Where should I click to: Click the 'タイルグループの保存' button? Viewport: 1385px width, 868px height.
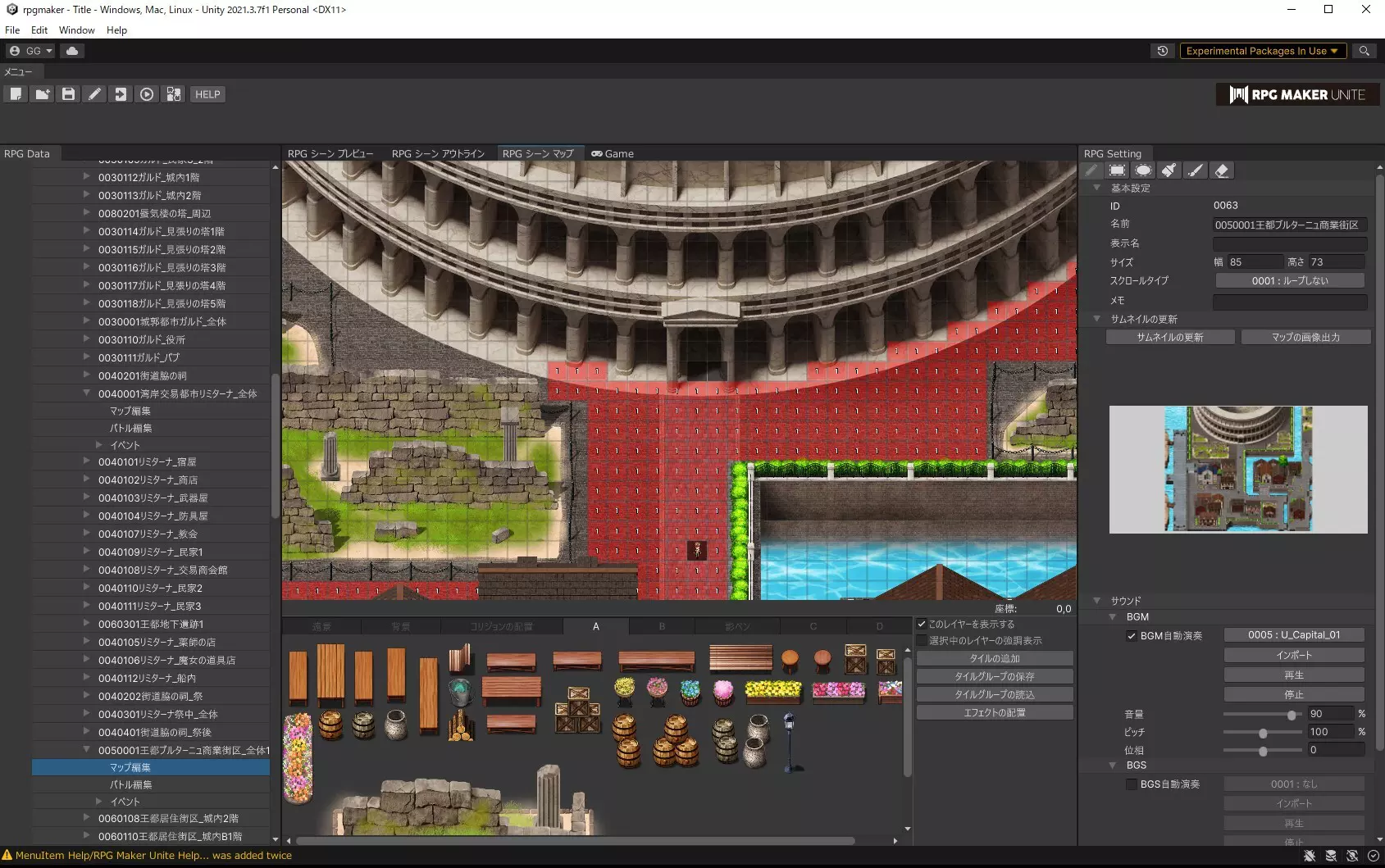coord(995,676)
